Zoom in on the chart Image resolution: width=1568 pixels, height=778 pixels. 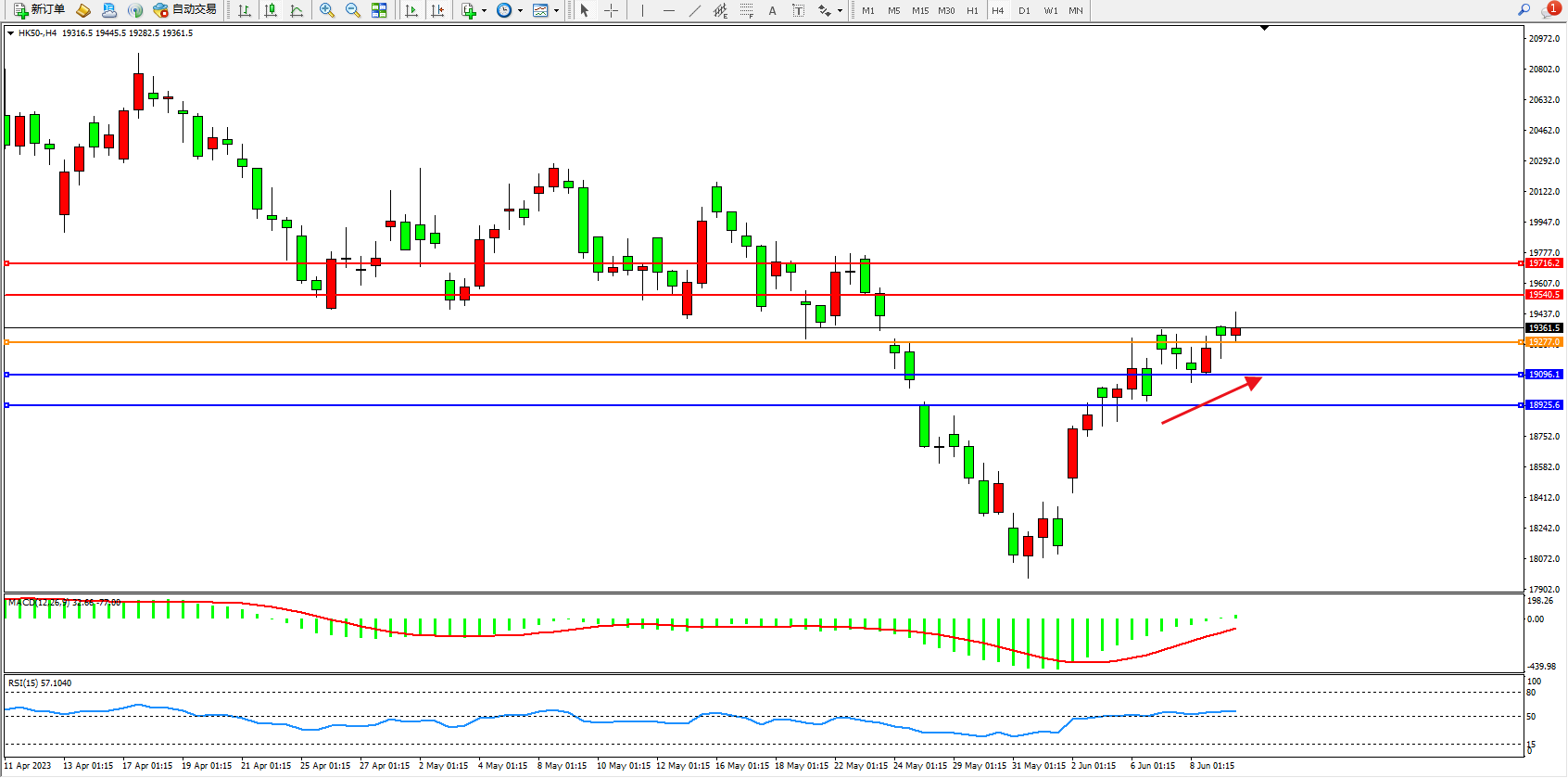(327, 10)
